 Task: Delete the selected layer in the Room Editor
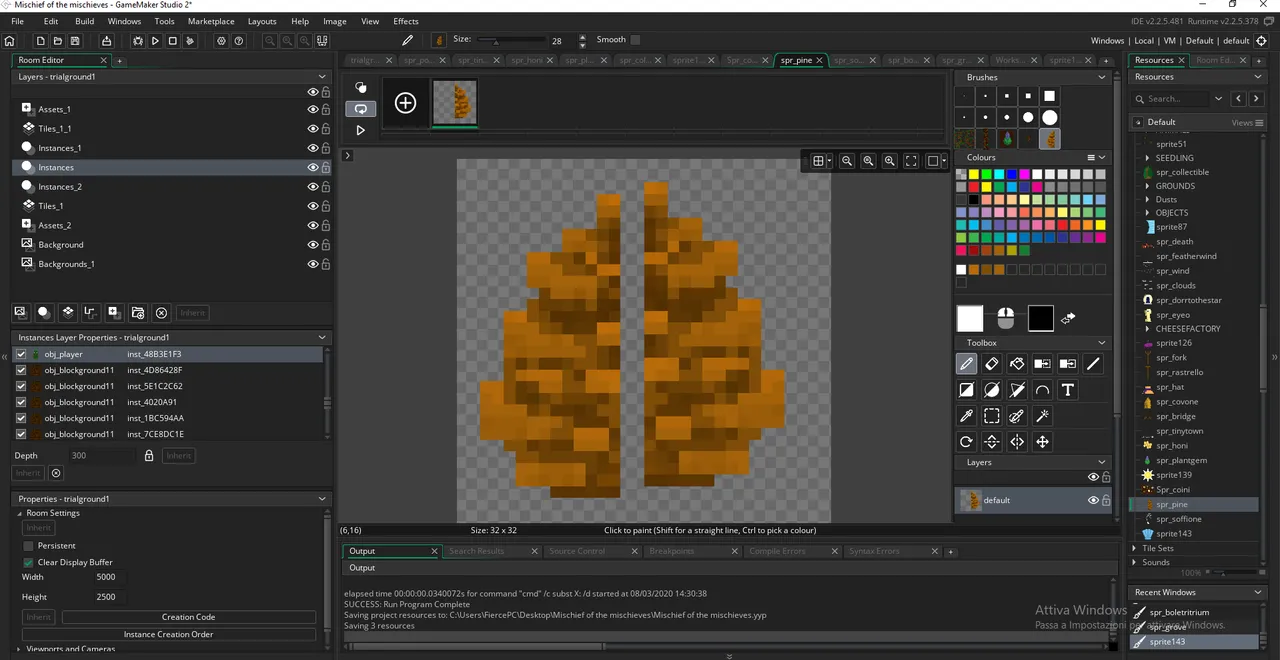[161, 313]
